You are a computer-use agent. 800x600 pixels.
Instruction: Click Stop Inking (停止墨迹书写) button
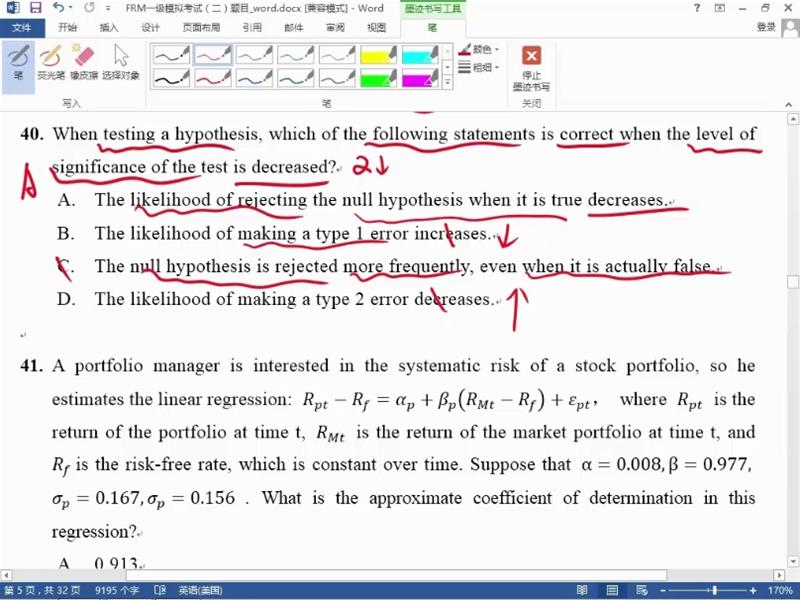coord(531,68)
